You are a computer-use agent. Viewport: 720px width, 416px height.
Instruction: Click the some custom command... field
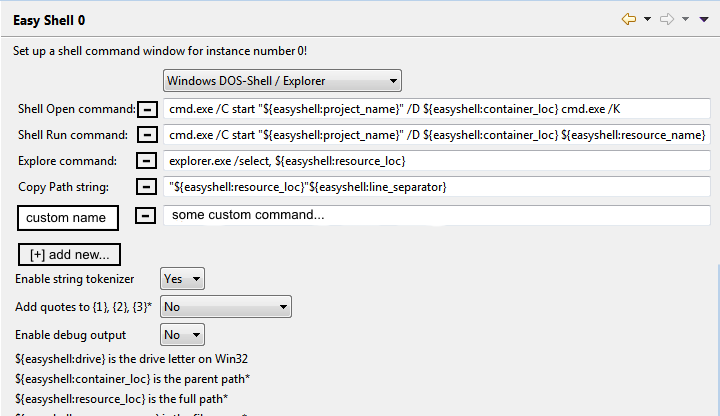[437, 215]
